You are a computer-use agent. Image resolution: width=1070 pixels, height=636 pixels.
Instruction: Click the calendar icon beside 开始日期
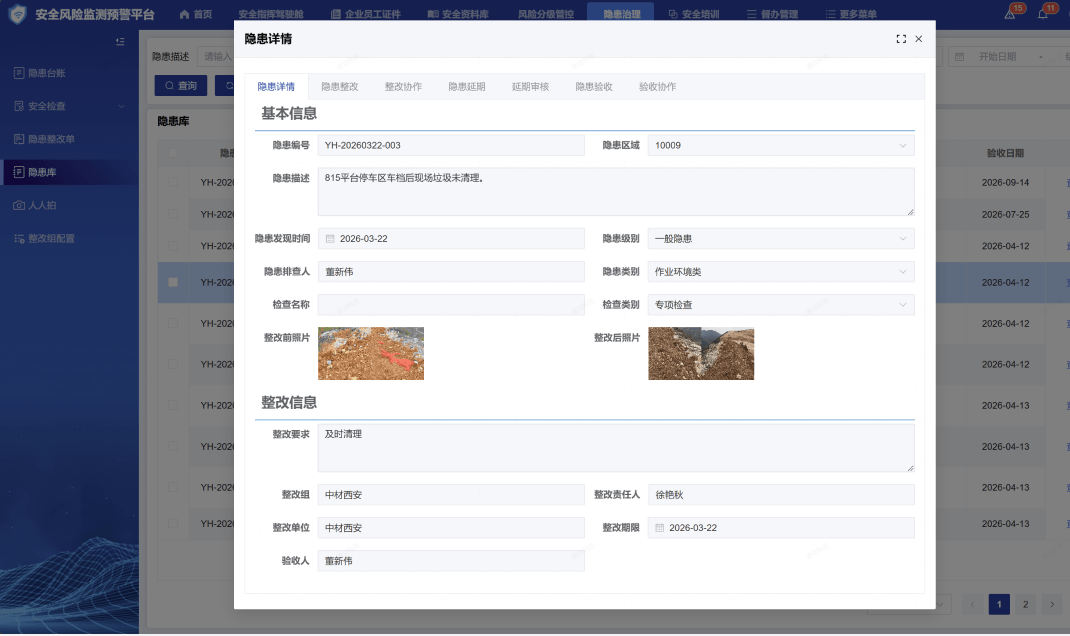pyautogui.click(x=959, y=57)
